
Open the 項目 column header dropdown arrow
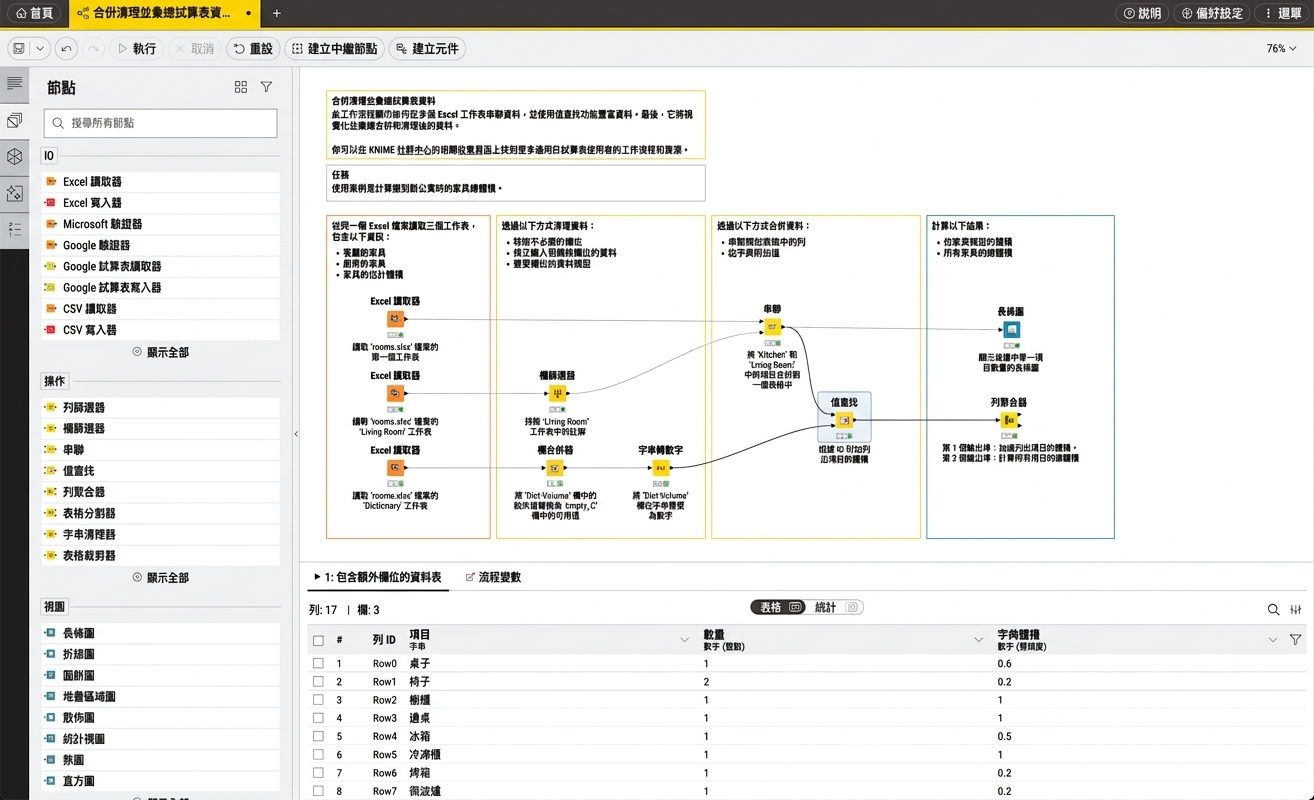click(685, 640)
